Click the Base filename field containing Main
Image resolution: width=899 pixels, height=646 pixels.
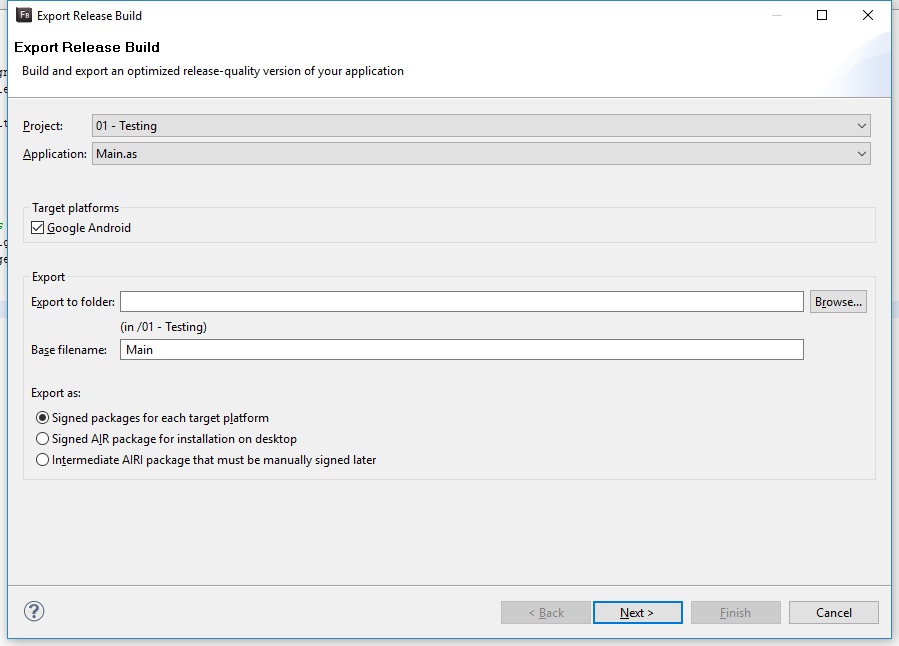(x=461, y=350)
